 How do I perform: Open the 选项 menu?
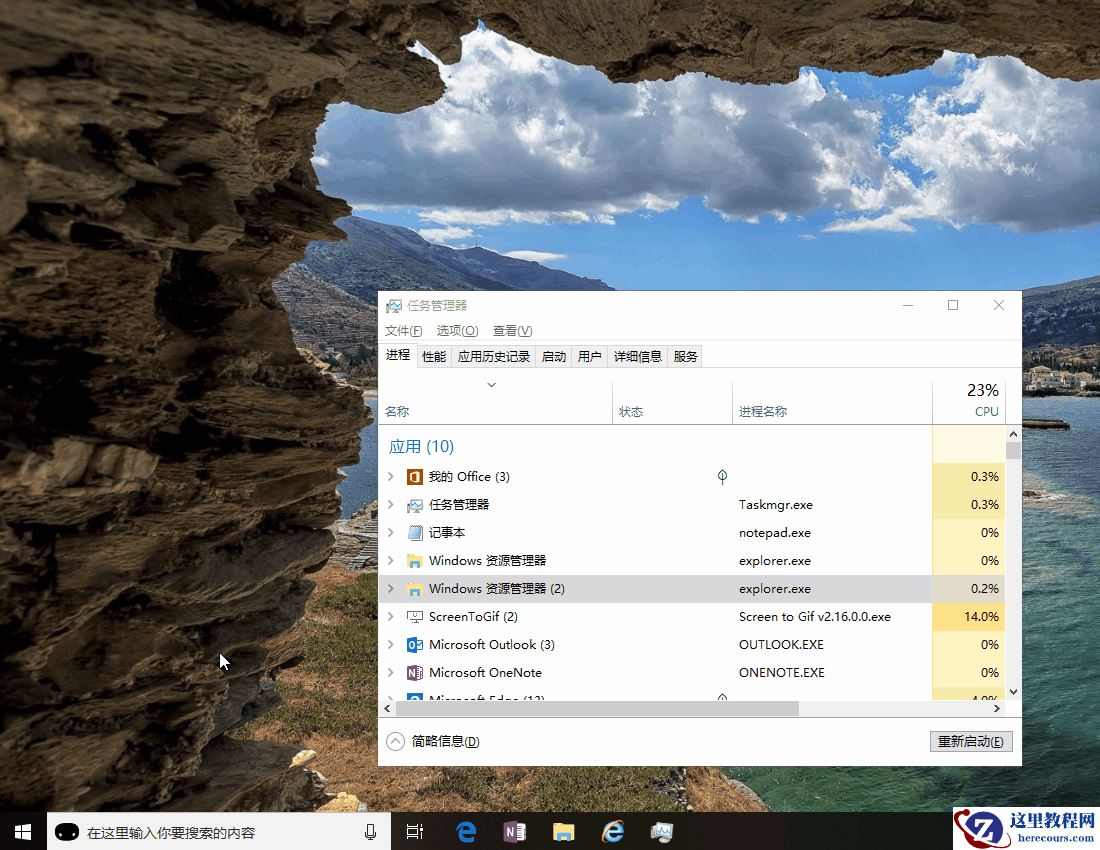[x=456, y=330]
